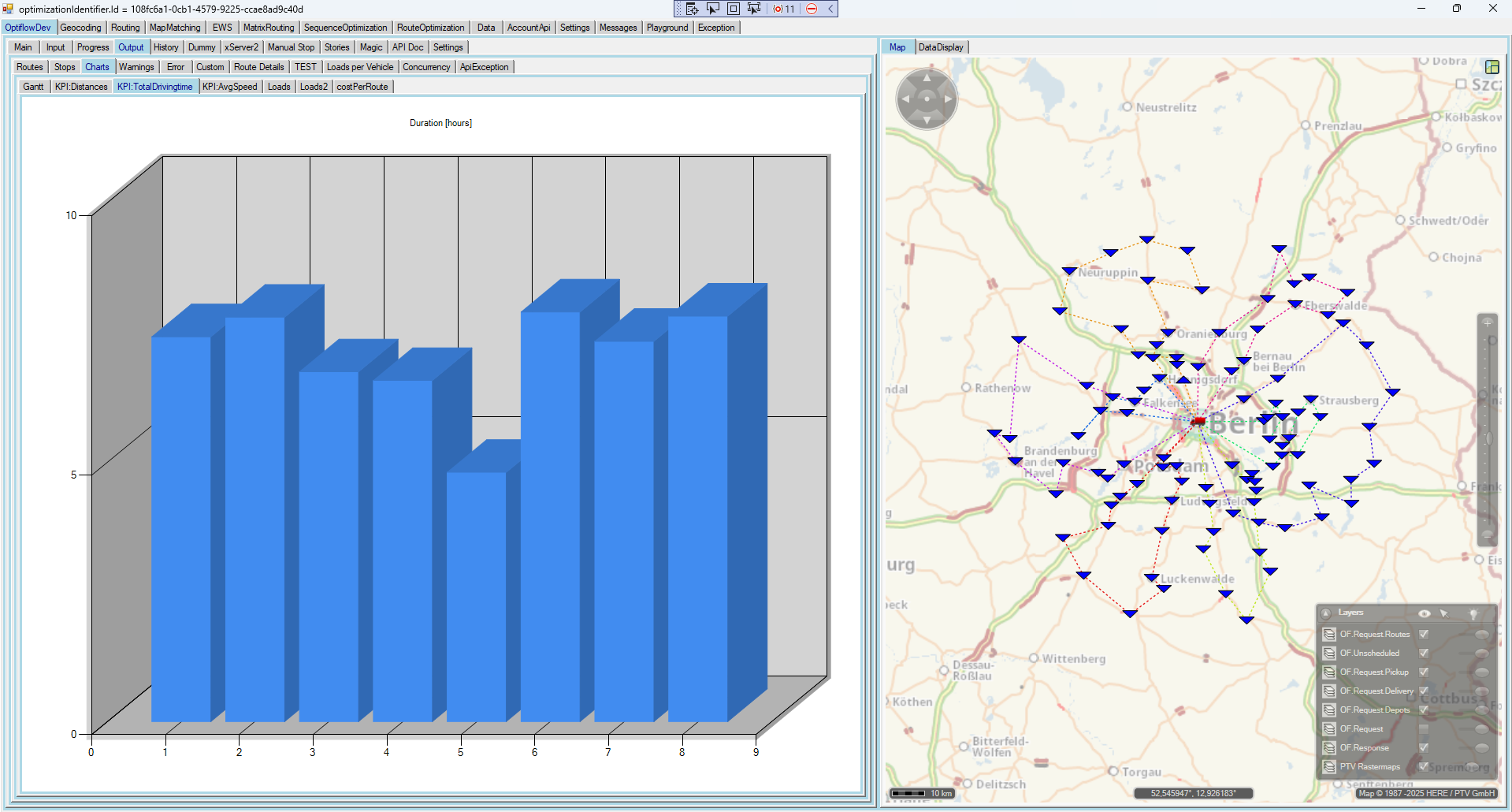Click the Layers visibility eye column header
The height and width of the screenshot is (812, 1512).
point(1424,613)
